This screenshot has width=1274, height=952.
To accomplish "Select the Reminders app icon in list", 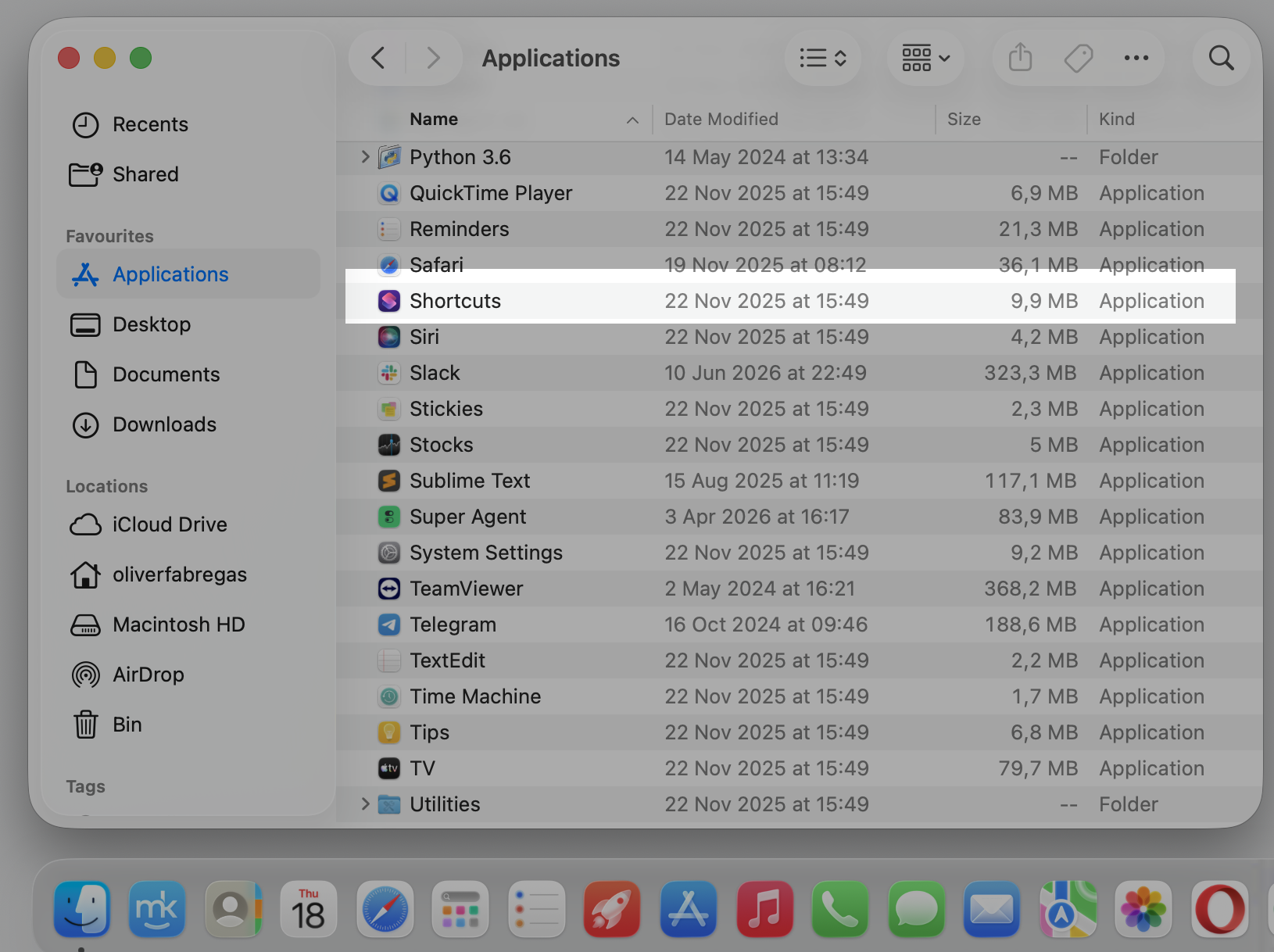I will (389, 229).
